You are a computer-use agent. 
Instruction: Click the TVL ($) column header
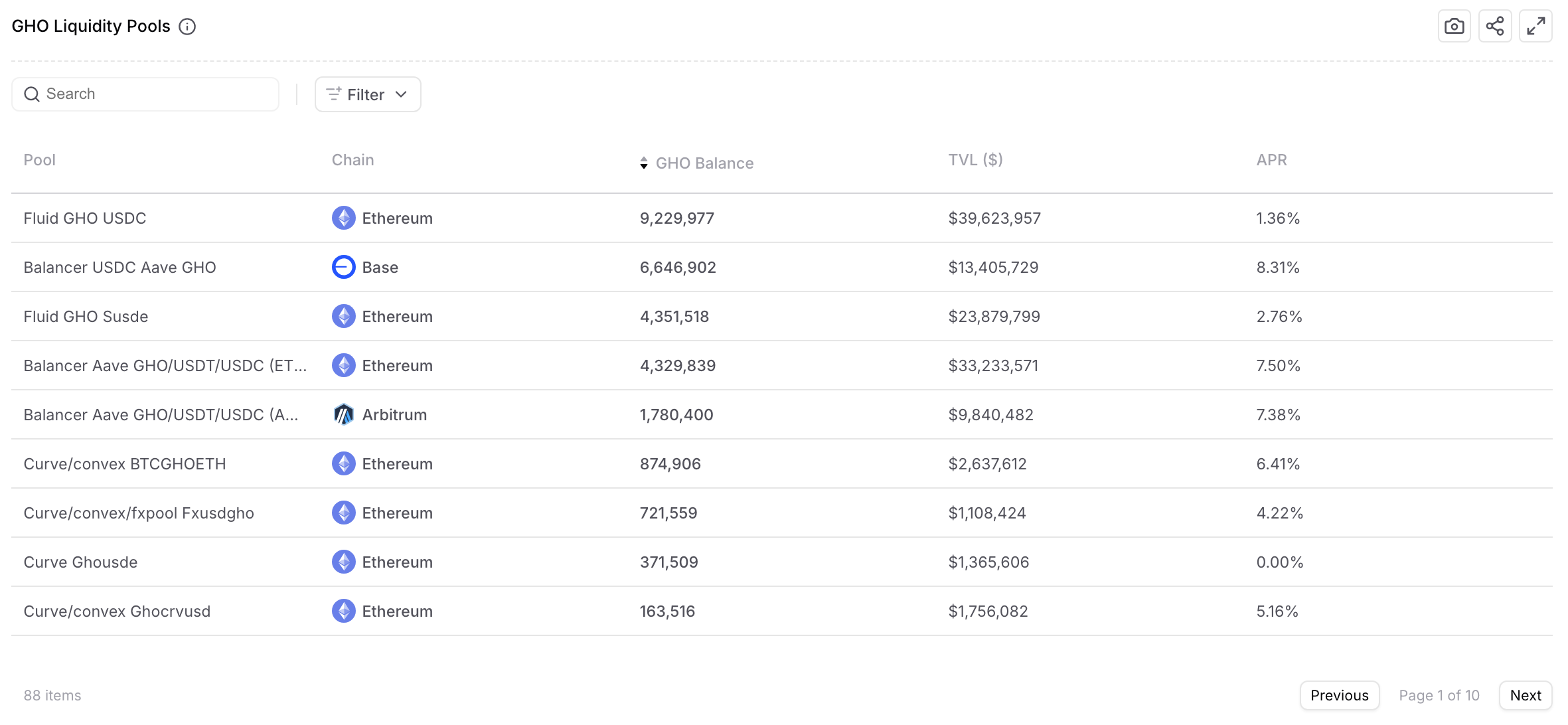point(975,160)
